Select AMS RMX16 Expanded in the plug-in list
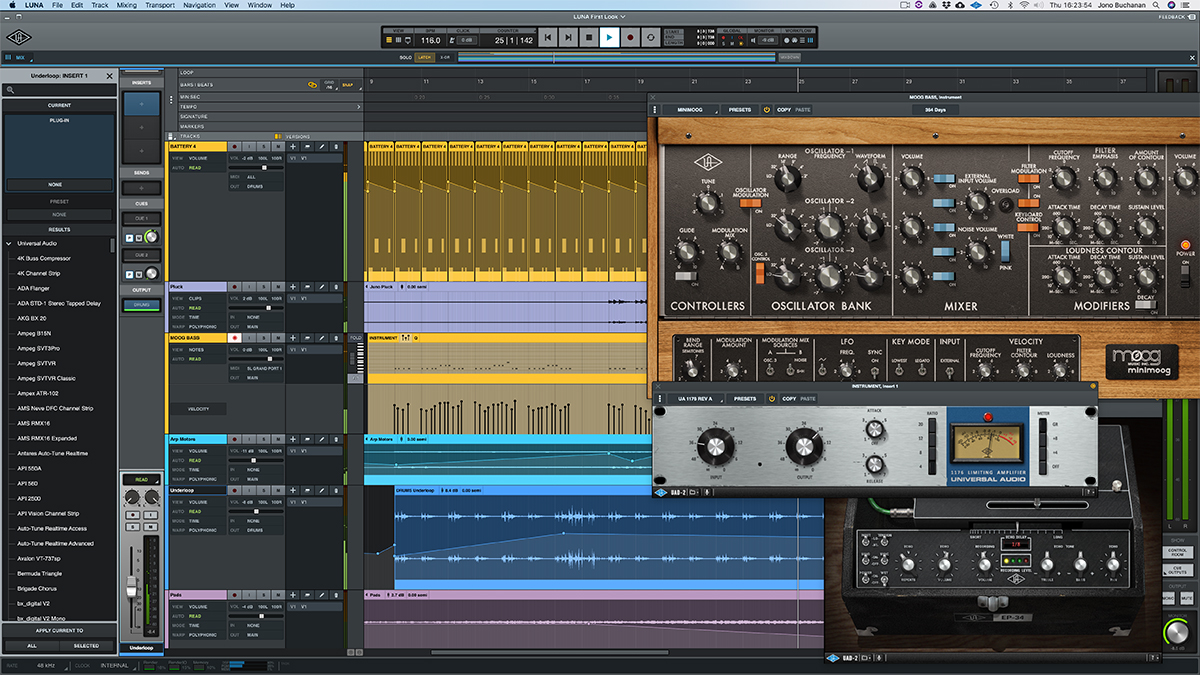The width and height of the screenshot is (1200, 675). 47,438
